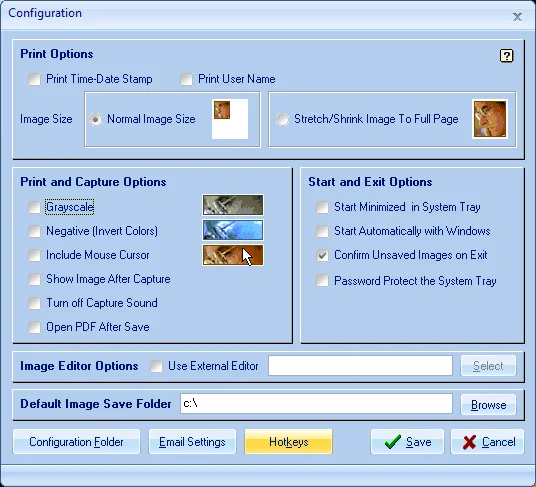This screenshot has width=536, height=487.
Task: Select the Normal Image Size radio button
Action: tap(95, 119)
